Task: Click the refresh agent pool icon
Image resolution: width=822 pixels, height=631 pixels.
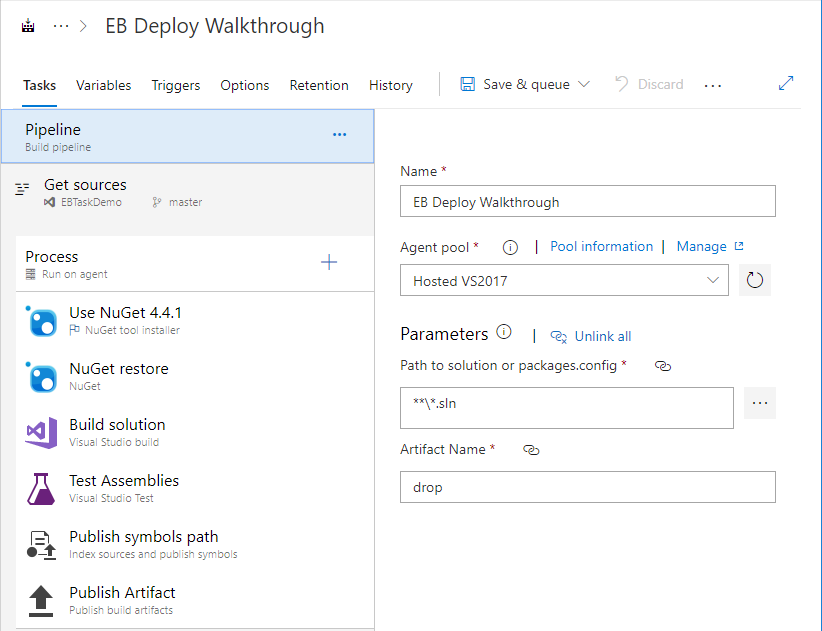Action: [755, 281]
